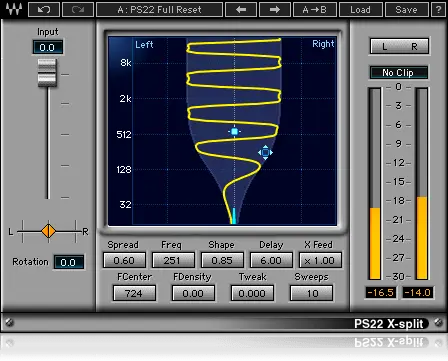Select the four-arrow spread handle in graph
This screenshot has height=361, width=448.
click(x=265, y=152)
